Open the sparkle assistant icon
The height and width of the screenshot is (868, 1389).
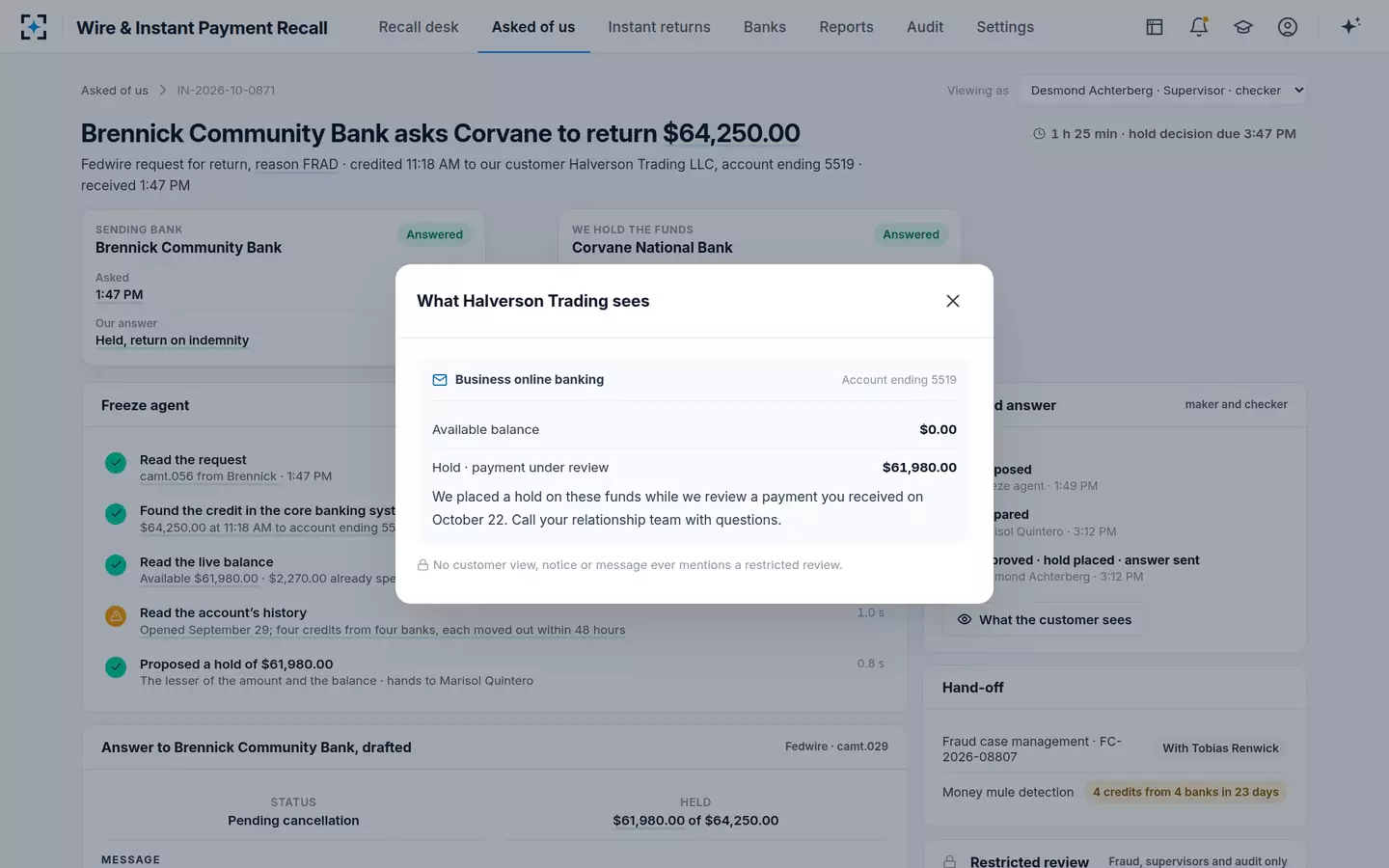pyautogui.click(x=1350, y=26)
